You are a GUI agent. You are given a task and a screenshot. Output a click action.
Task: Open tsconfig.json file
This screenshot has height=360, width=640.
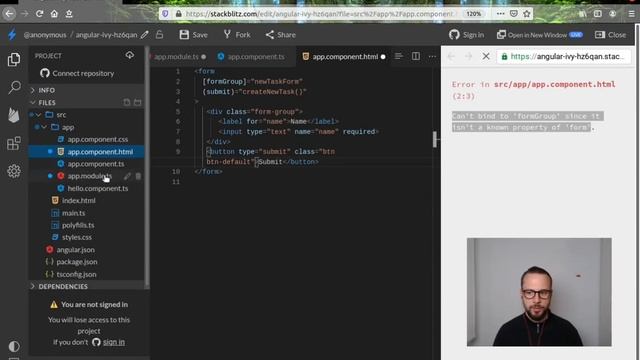coord(76,274)
